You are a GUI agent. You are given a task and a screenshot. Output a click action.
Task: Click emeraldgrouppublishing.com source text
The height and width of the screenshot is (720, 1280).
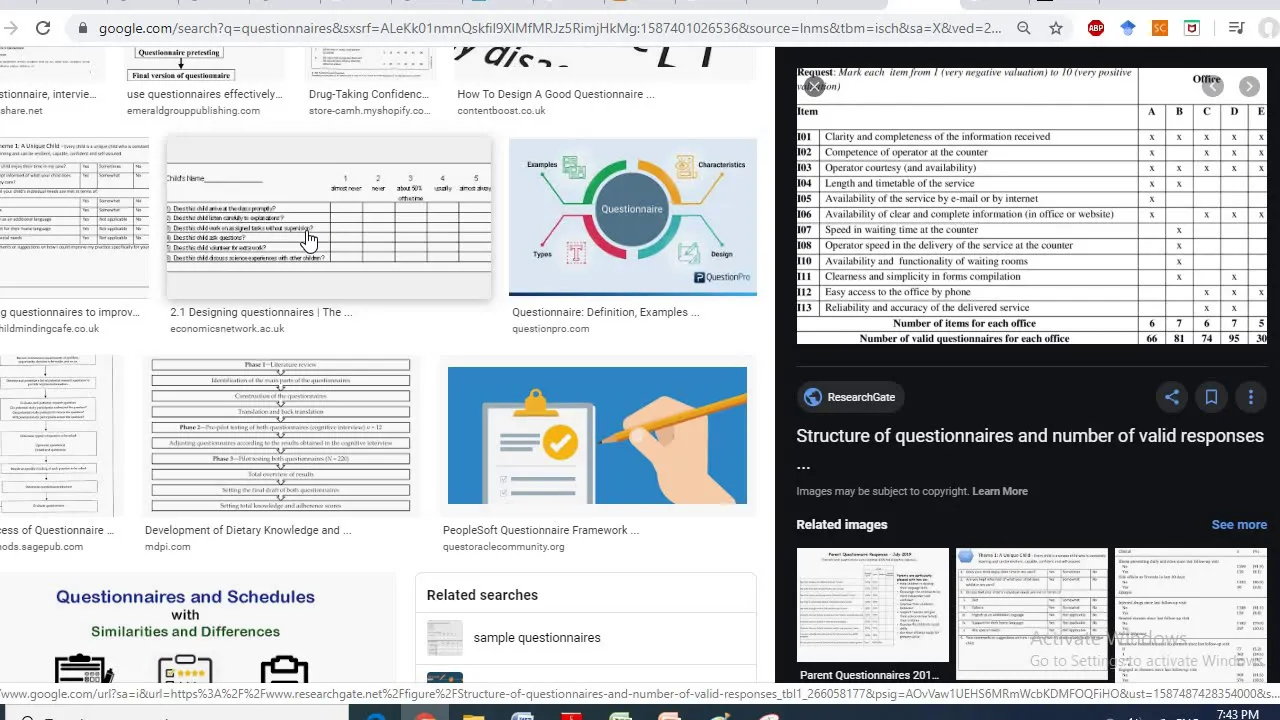click(x=193, y=110)
